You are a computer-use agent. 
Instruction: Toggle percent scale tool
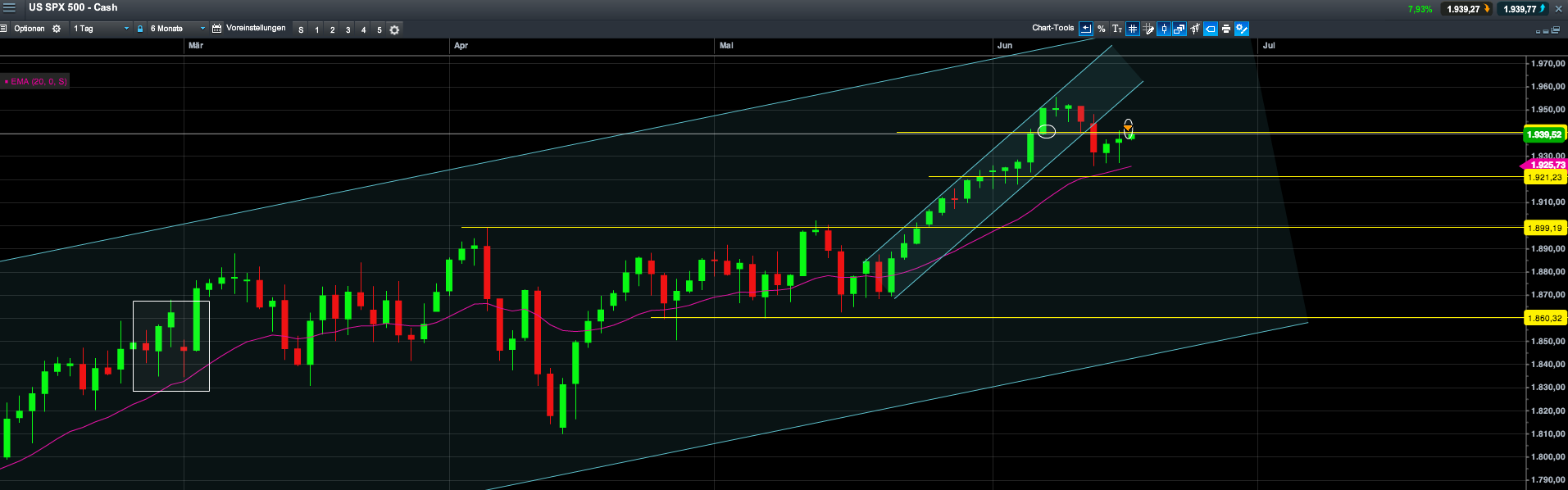[x=1102, y=29]
